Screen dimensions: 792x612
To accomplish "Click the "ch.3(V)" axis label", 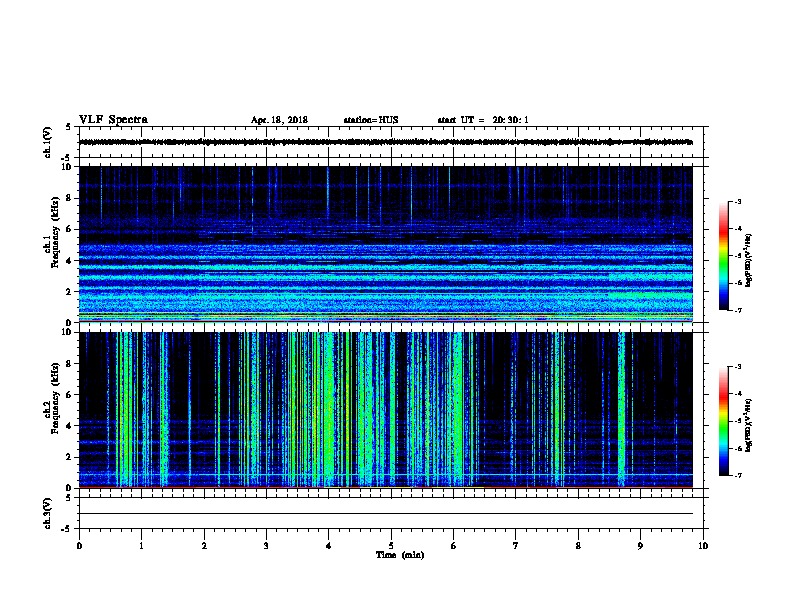I will pos(47,513).
